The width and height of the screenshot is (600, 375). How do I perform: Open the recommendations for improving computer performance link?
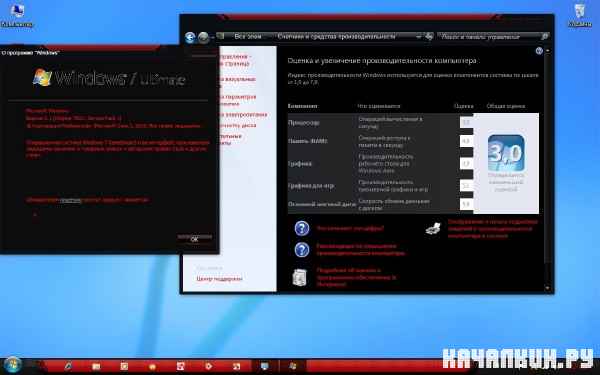(x=360, y=249)
